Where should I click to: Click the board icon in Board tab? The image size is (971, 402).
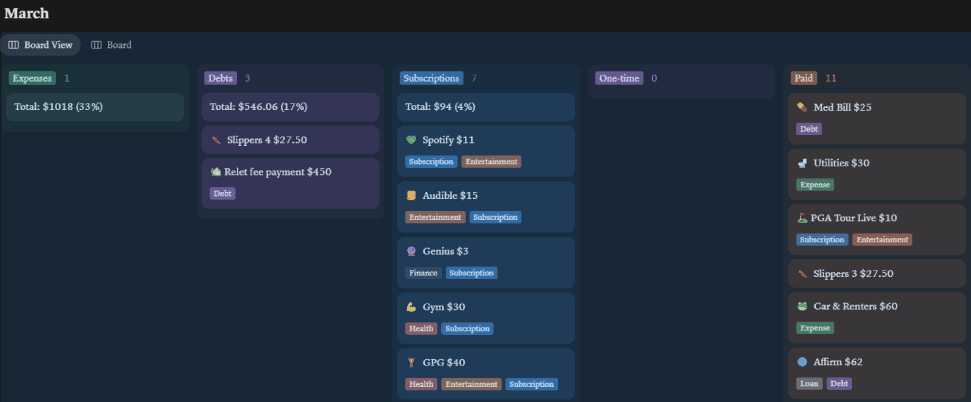96,45
